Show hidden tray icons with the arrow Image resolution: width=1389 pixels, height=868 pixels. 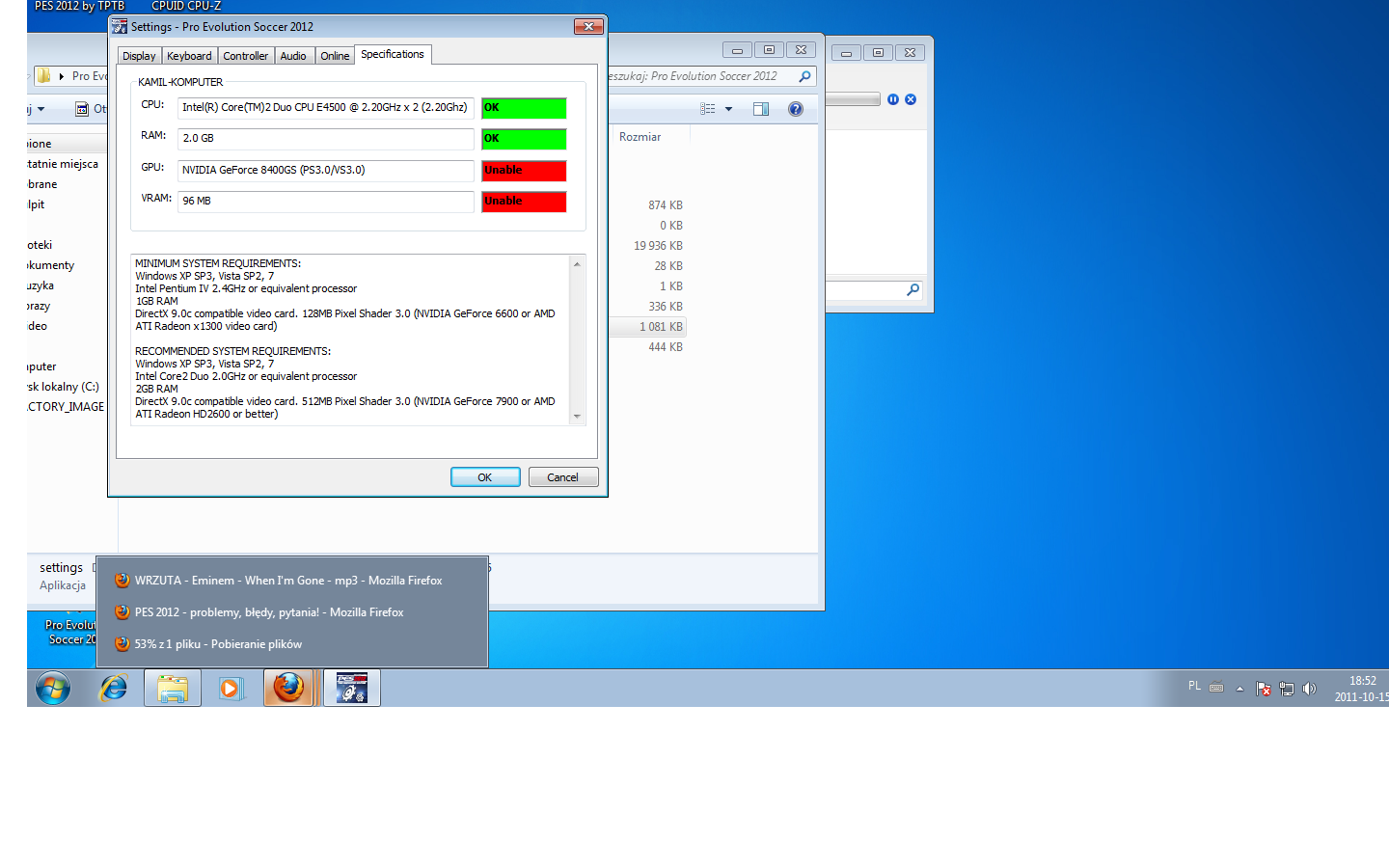[1239, 688]
